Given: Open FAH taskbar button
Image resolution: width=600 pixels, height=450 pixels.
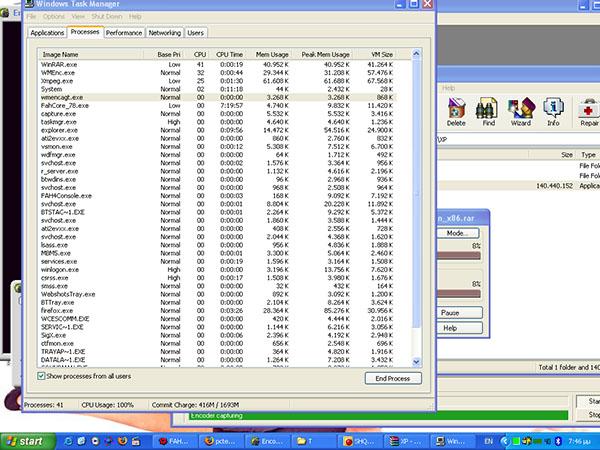Looking at the screenshot, I should pos(175,441).
